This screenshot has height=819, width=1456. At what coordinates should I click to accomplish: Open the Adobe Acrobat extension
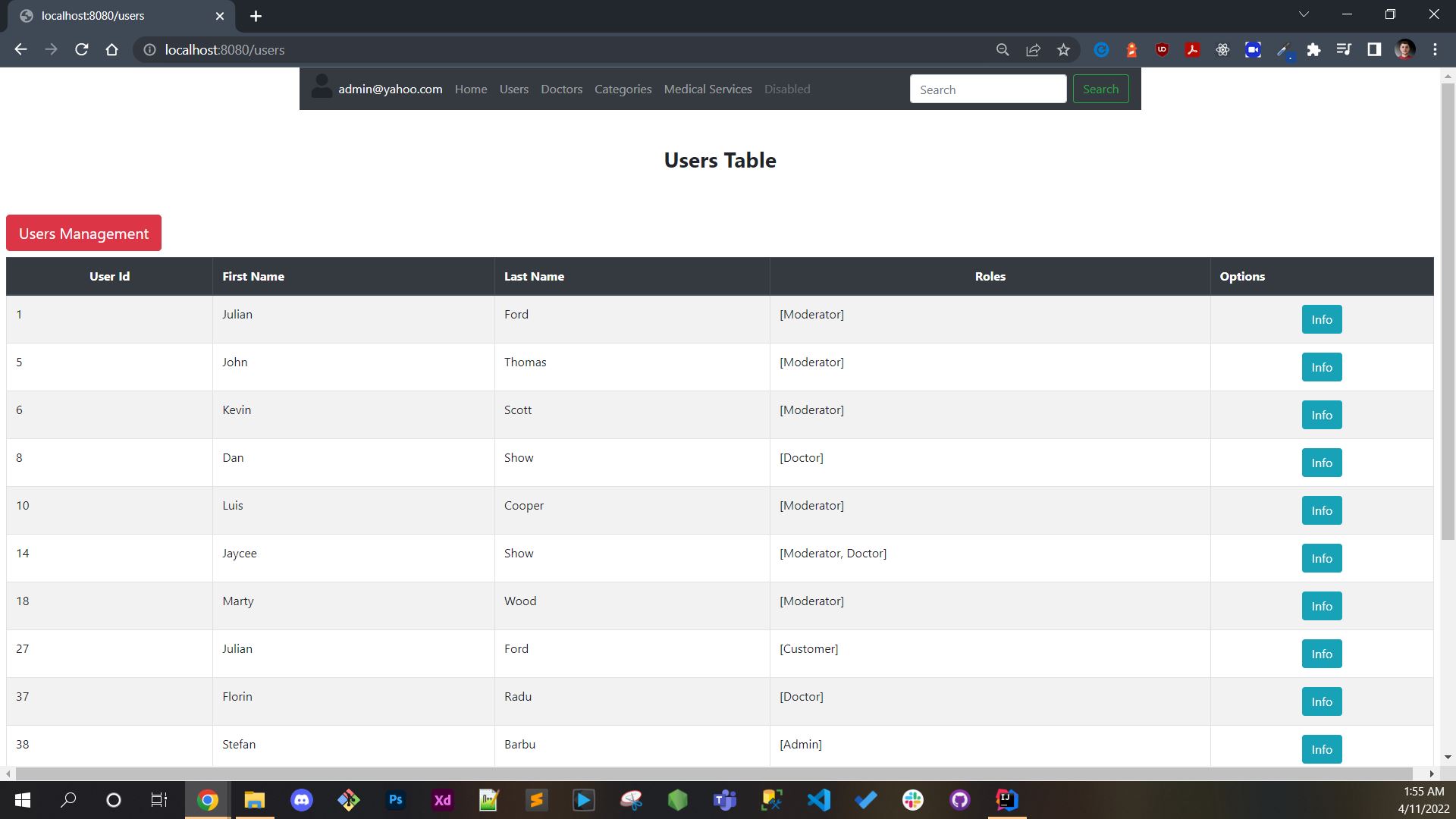click(x=1192, y=50)
